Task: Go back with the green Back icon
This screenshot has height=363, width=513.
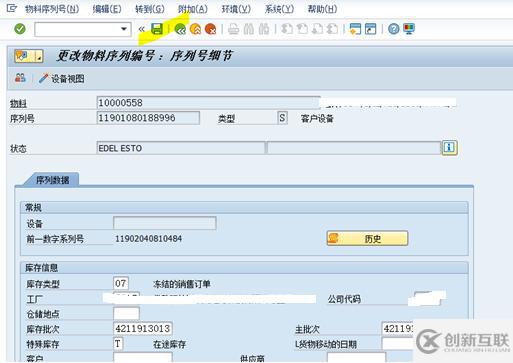Action: pos(180,29)
